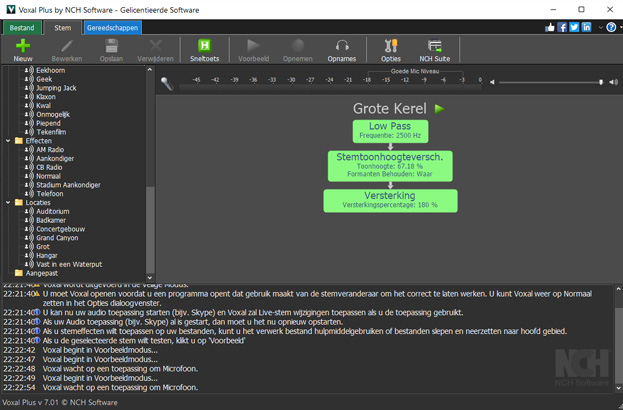Play the Grote Kerel voice preview
The image size is (623, 410).
pos(439,108)
